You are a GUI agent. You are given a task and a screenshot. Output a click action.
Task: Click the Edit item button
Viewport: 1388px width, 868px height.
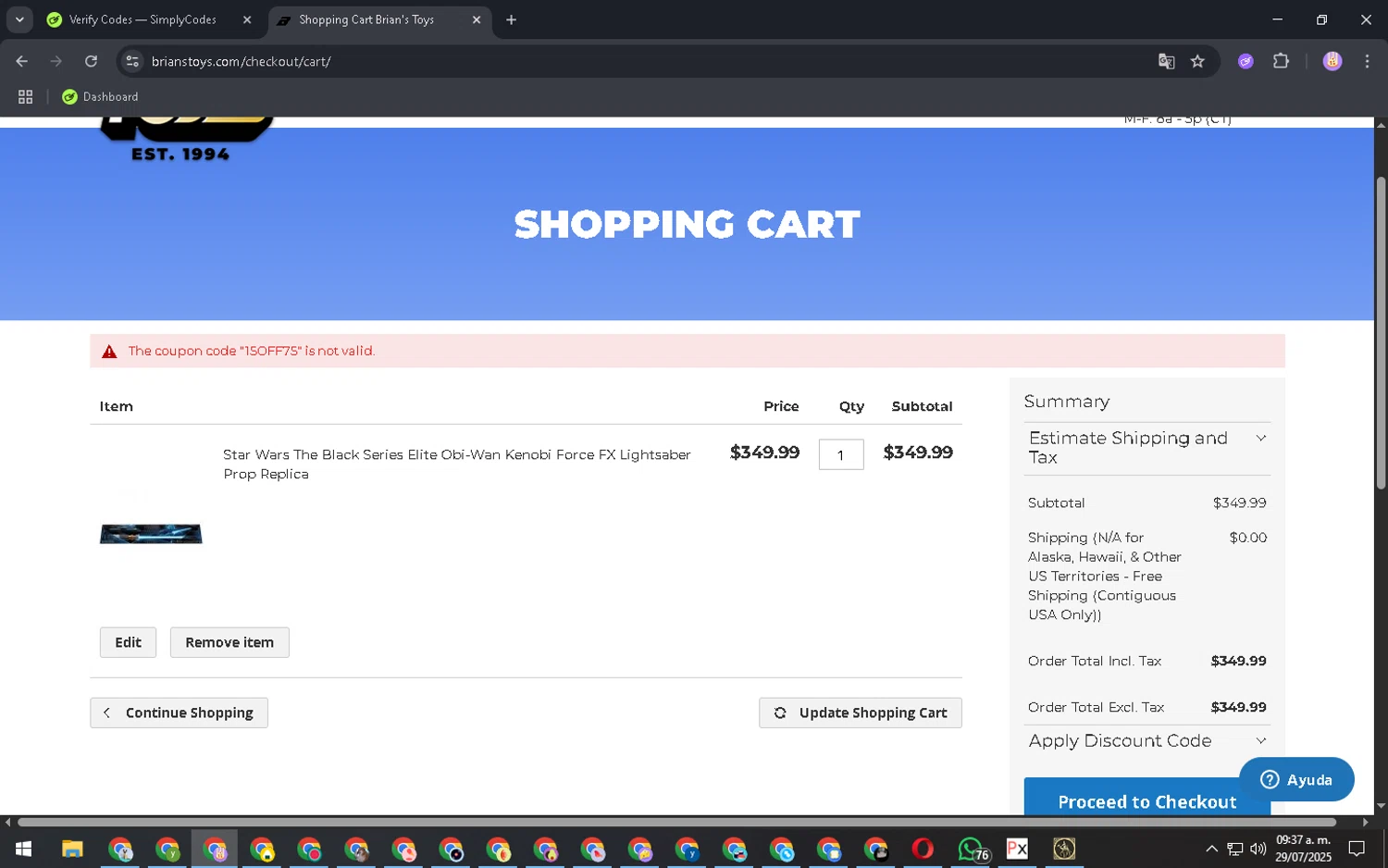pyautogui.click(x=128, y=642)
